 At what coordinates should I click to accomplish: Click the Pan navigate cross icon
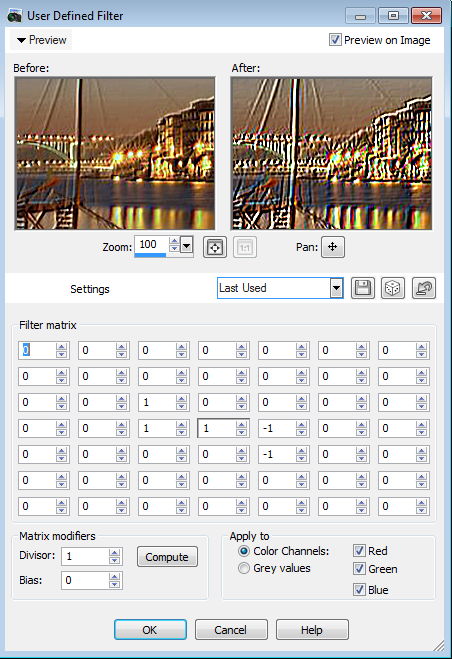coord(333,247)
